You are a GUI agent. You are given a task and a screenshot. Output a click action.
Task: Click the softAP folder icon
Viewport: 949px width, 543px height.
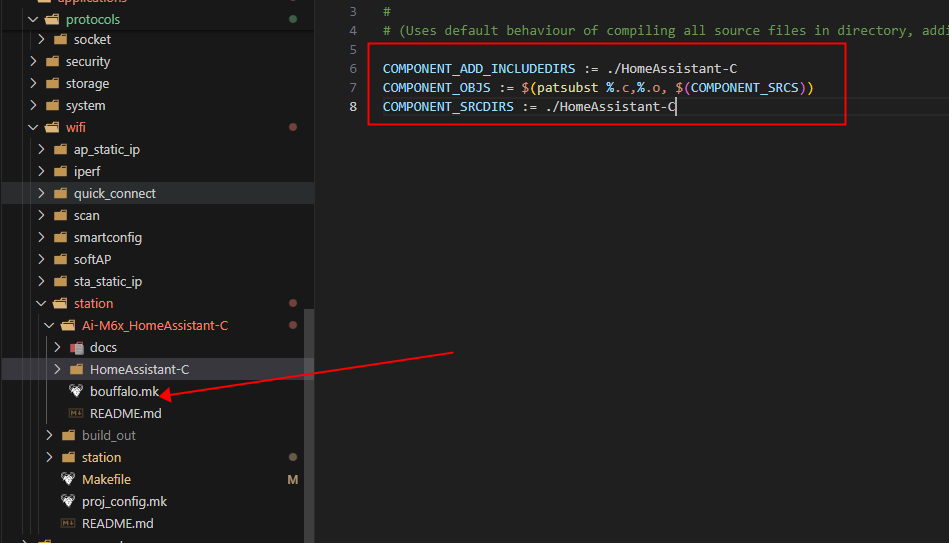point(60,259)
